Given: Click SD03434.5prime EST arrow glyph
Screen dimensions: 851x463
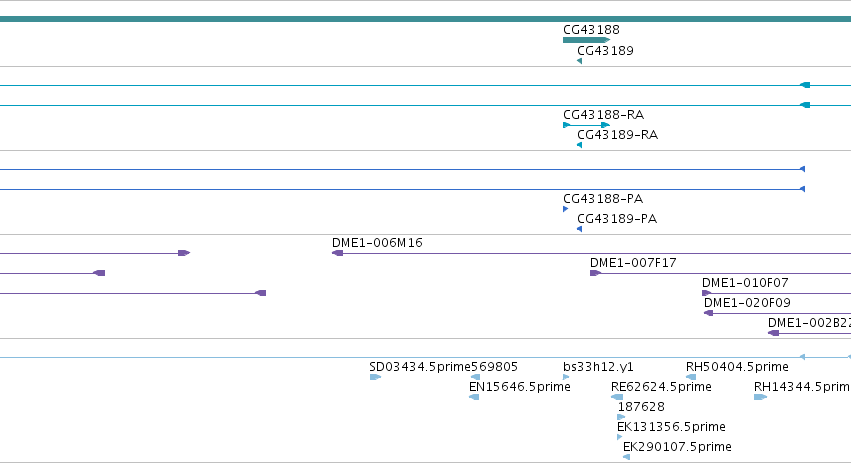Looking at the screenshot, I should click(x=375, y=377).
